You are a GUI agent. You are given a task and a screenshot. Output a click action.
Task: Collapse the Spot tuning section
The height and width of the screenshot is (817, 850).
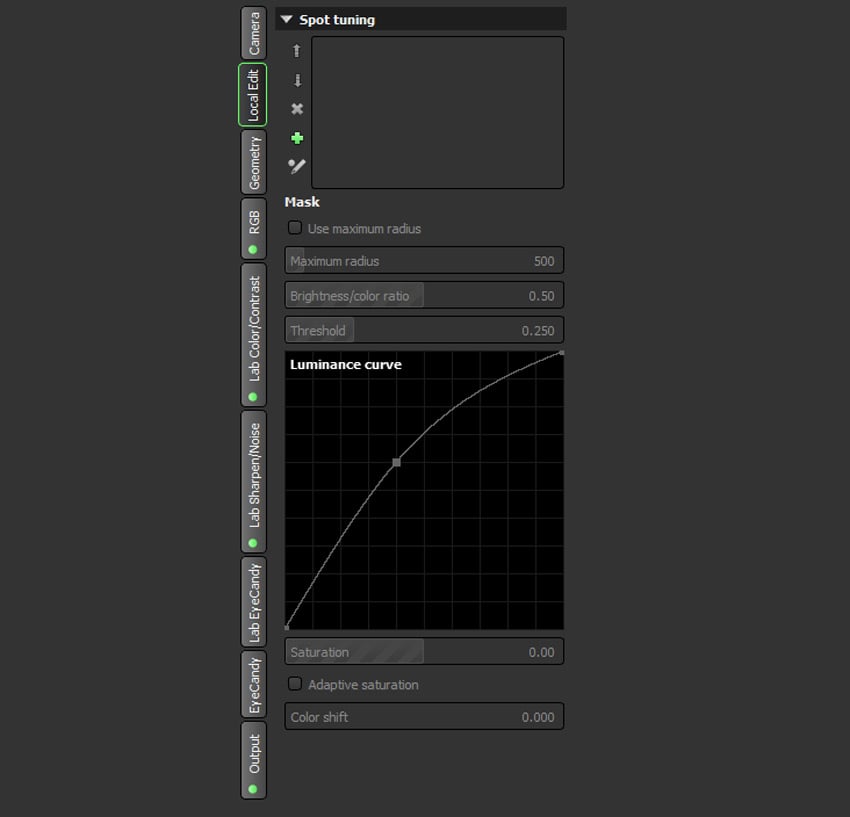click(287, 20)
